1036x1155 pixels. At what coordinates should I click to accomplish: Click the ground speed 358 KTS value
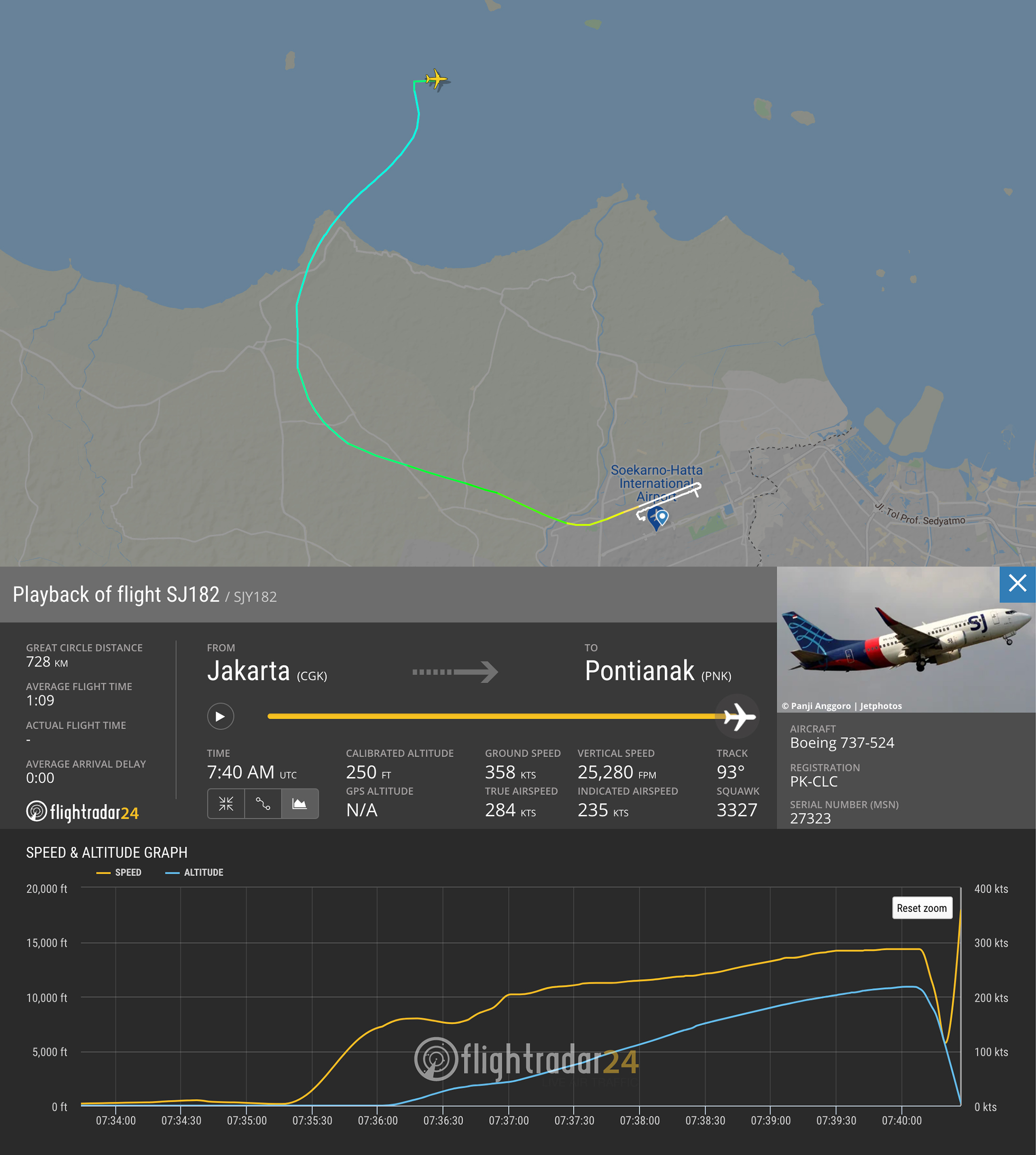(510, 772)
